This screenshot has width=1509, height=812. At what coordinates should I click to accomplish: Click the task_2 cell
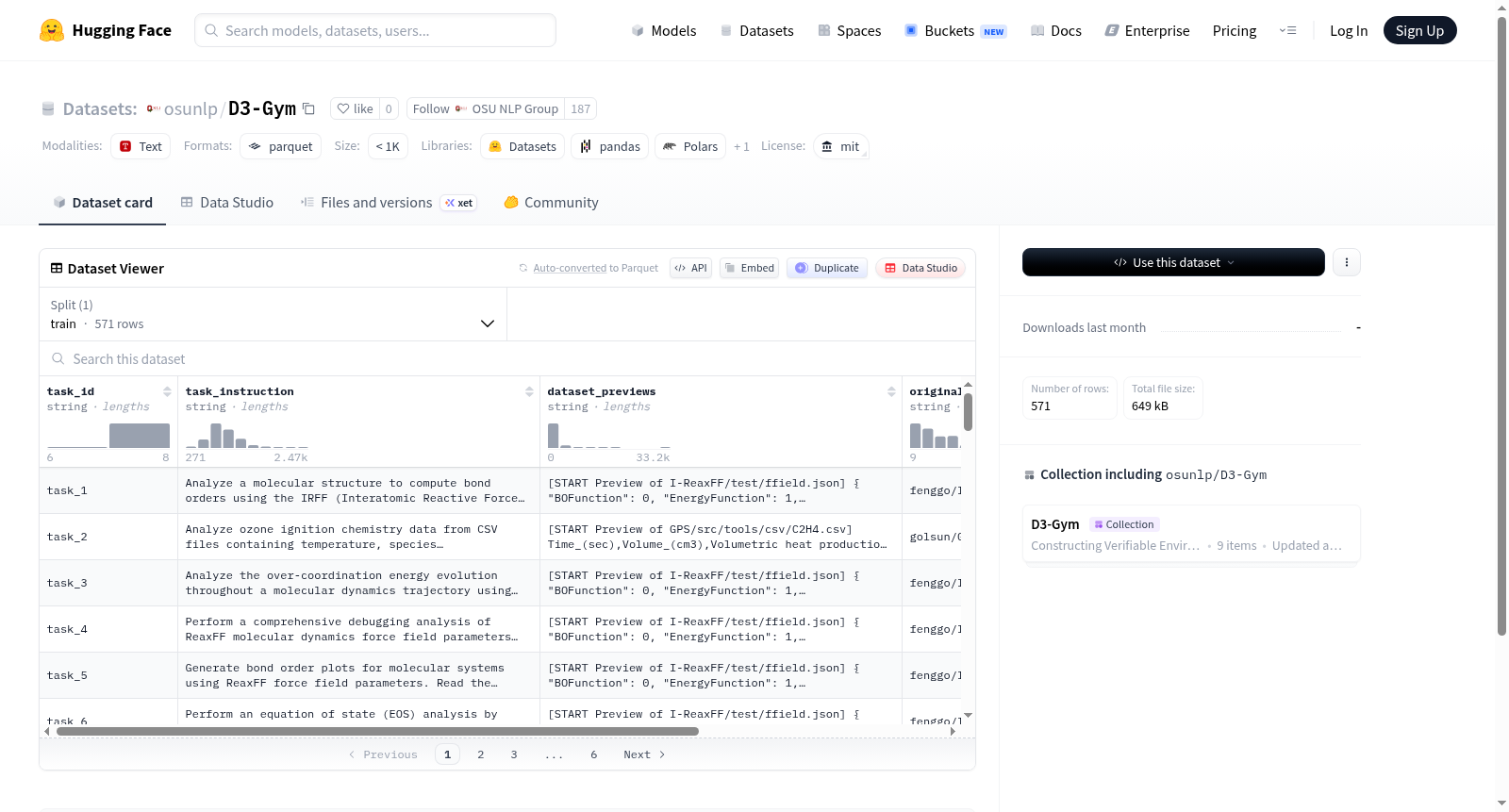tap(108, 537)
